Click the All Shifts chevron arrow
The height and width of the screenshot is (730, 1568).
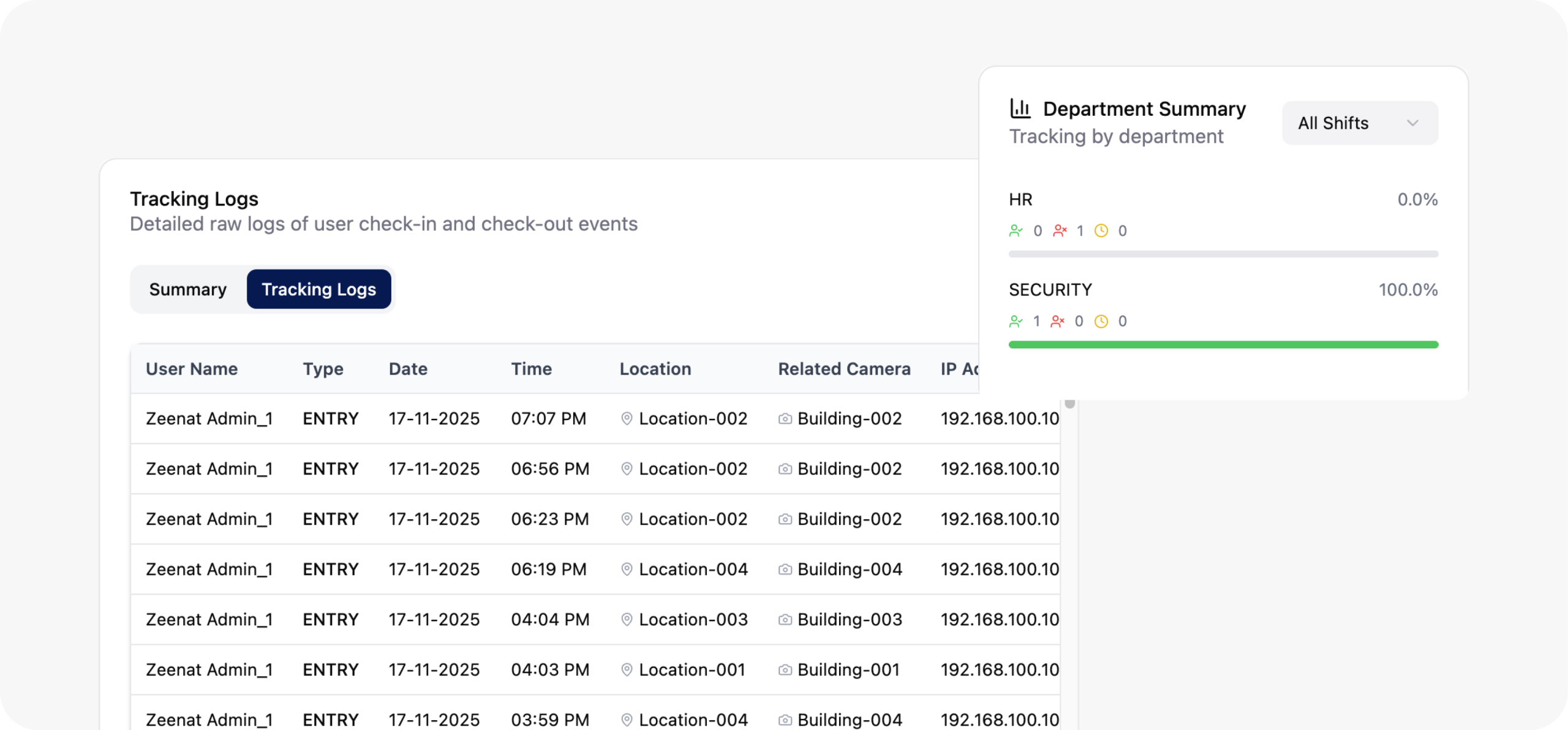tap(1413, 123)
